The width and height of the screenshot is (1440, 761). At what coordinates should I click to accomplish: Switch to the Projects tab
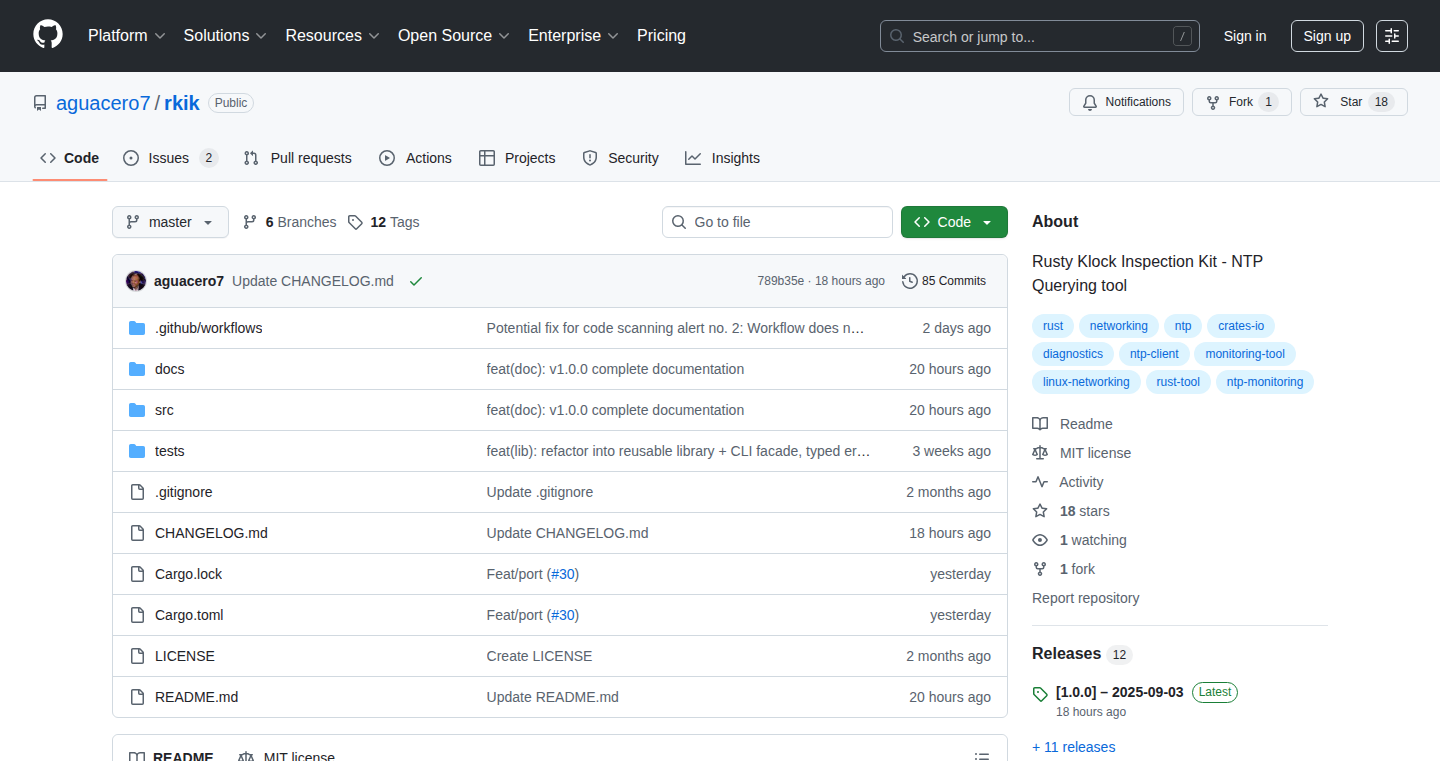pos(517,158)
